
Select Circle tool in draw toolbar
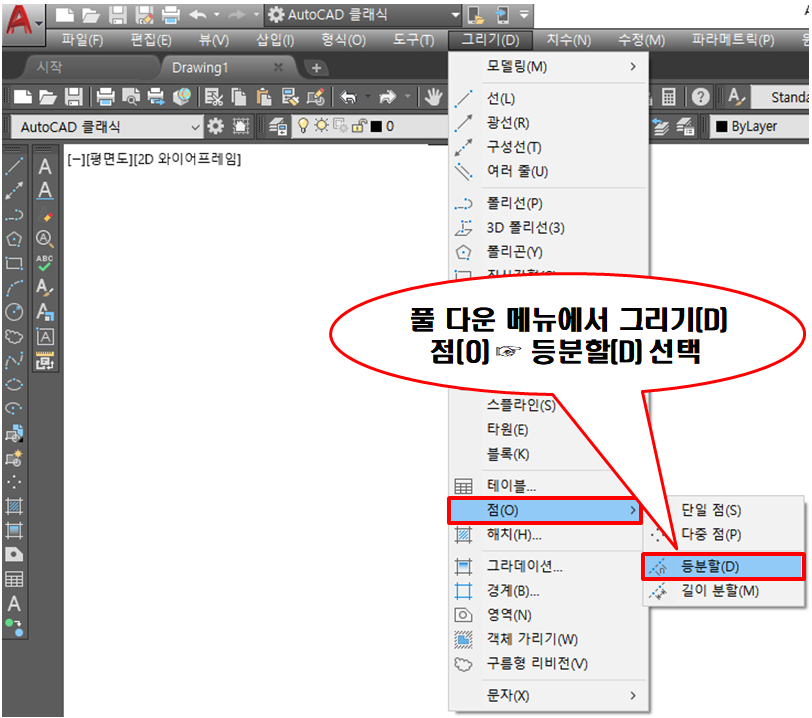click(x=14, y=312)
